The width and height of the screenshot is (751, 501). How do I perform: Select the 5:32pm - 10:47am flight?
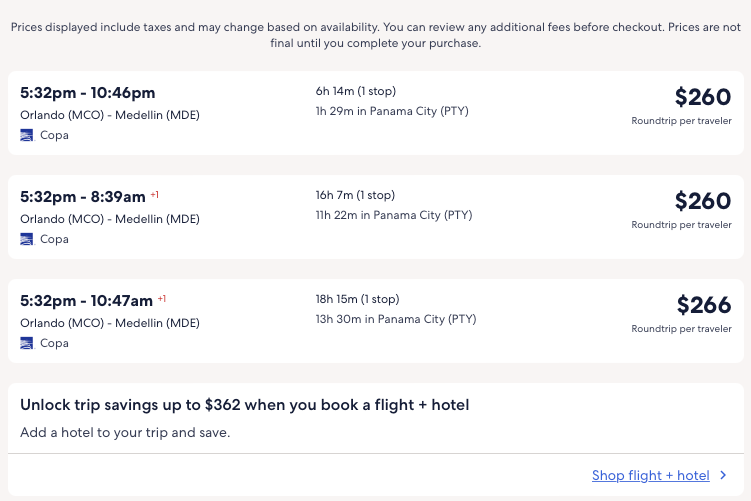point(86,301)
